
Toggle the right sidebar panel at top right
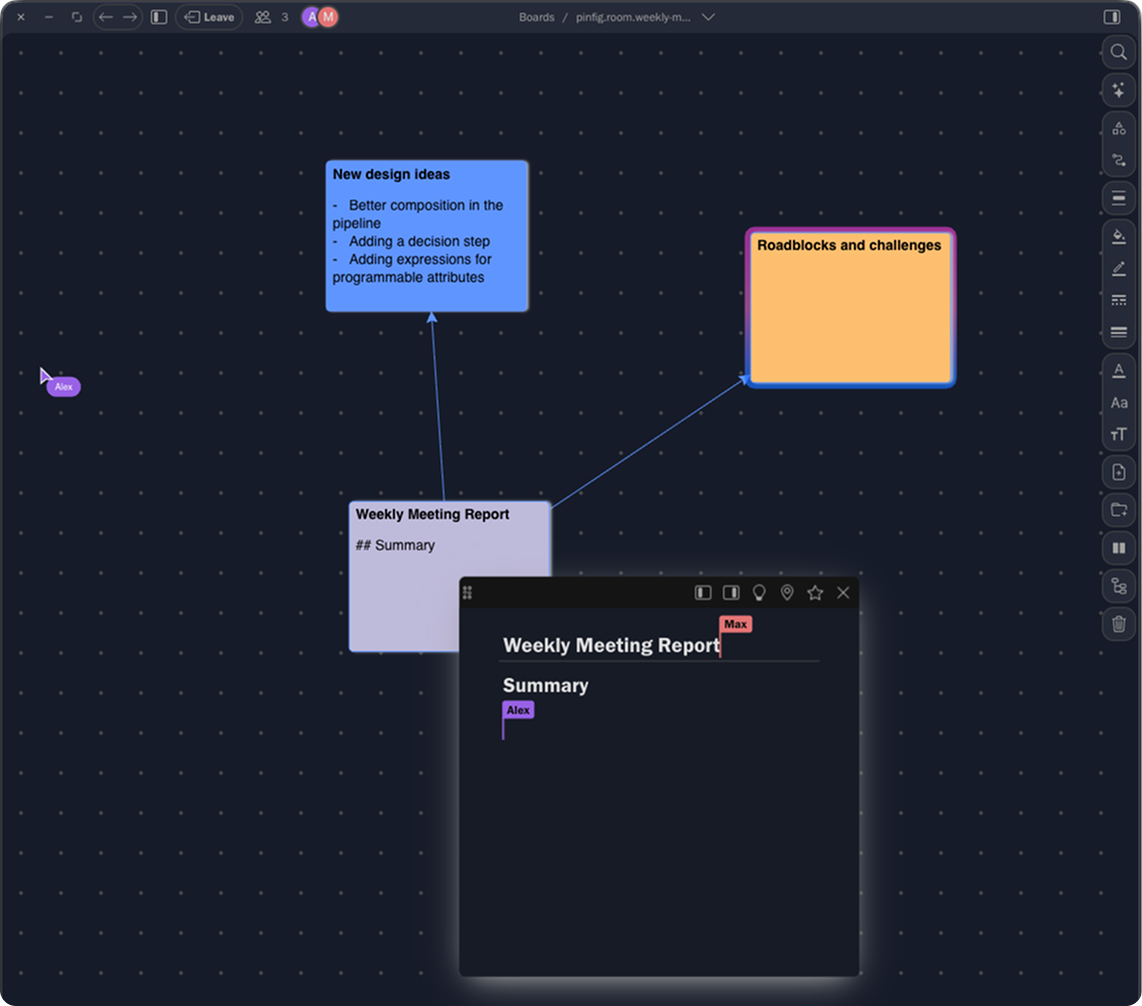(x=1111, y=17)
